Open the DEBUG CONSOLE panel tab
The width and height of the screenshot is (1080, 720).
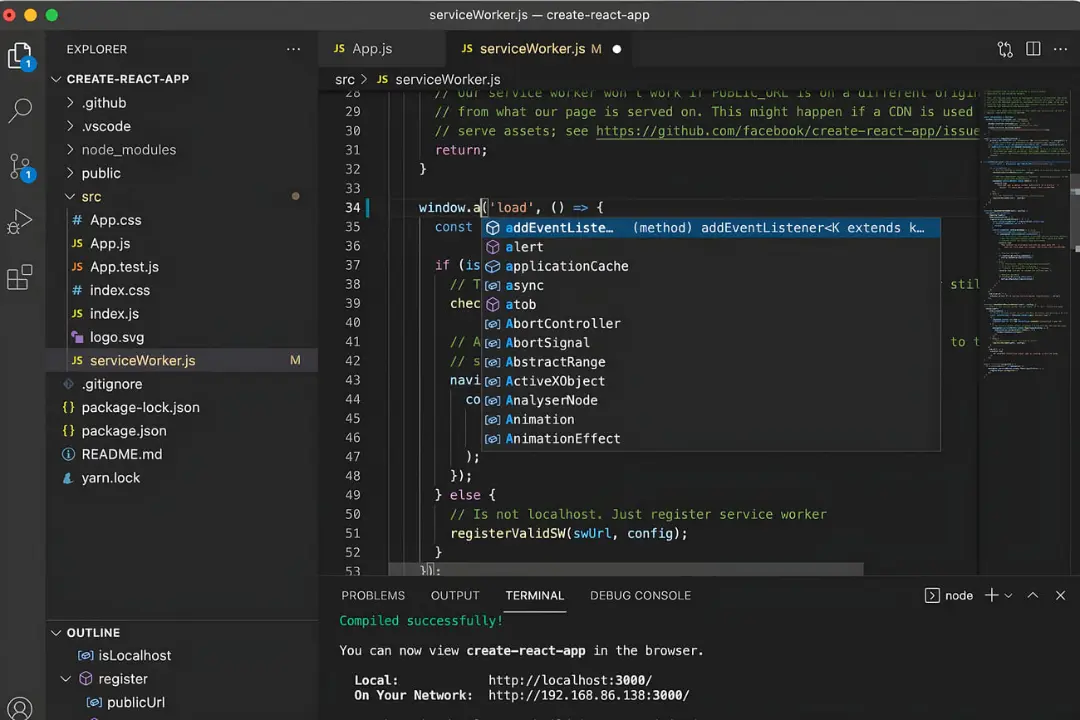pos(640,595)
